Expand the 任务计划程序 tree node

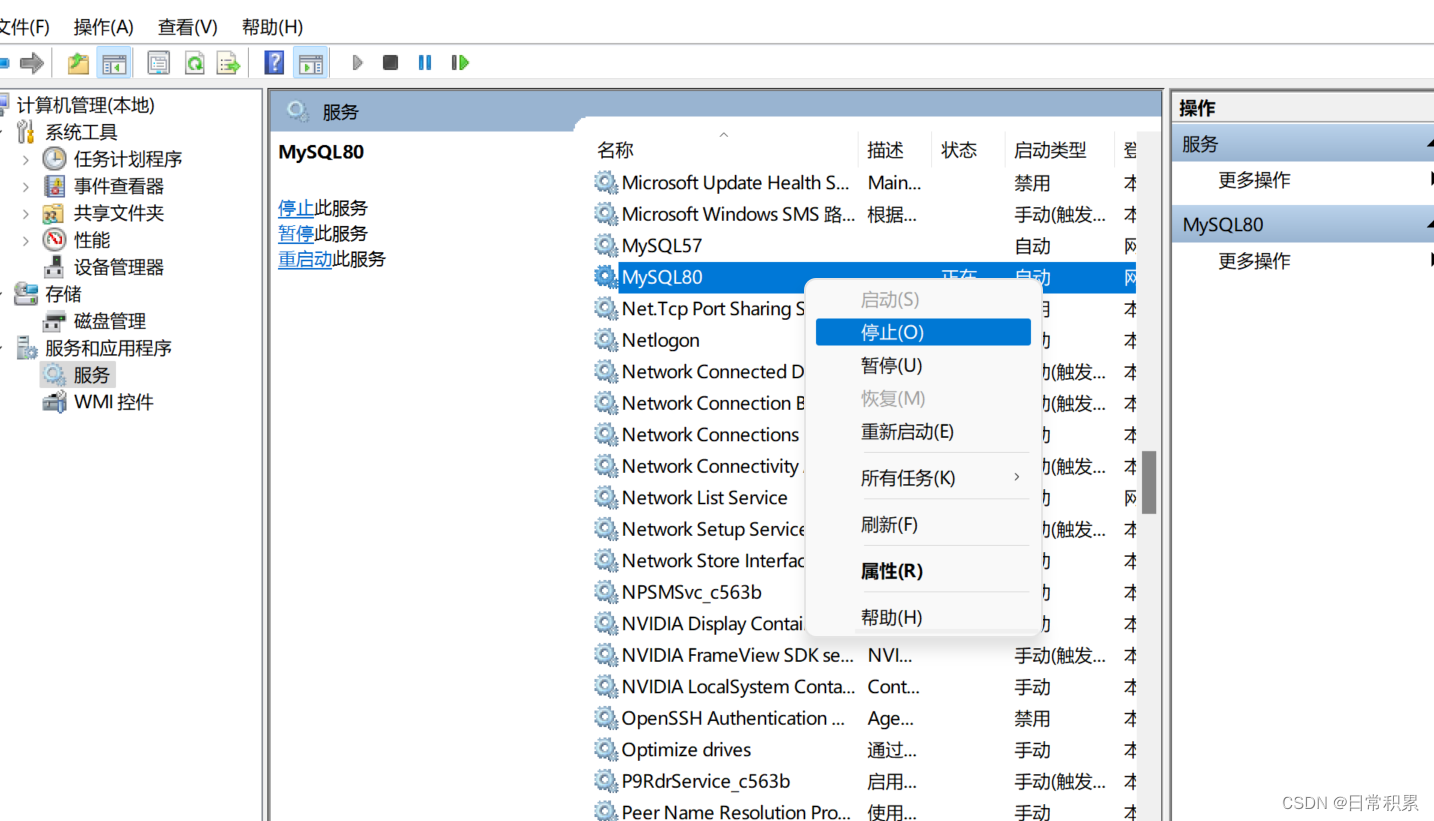click(x=26, y=159)
